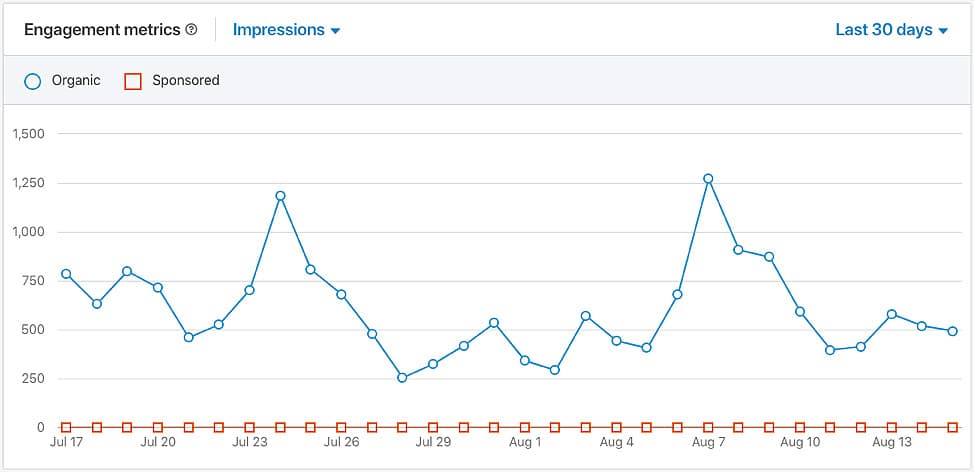
Task: Click the first organic data point at Jul 17
Action: pos(66,274)
